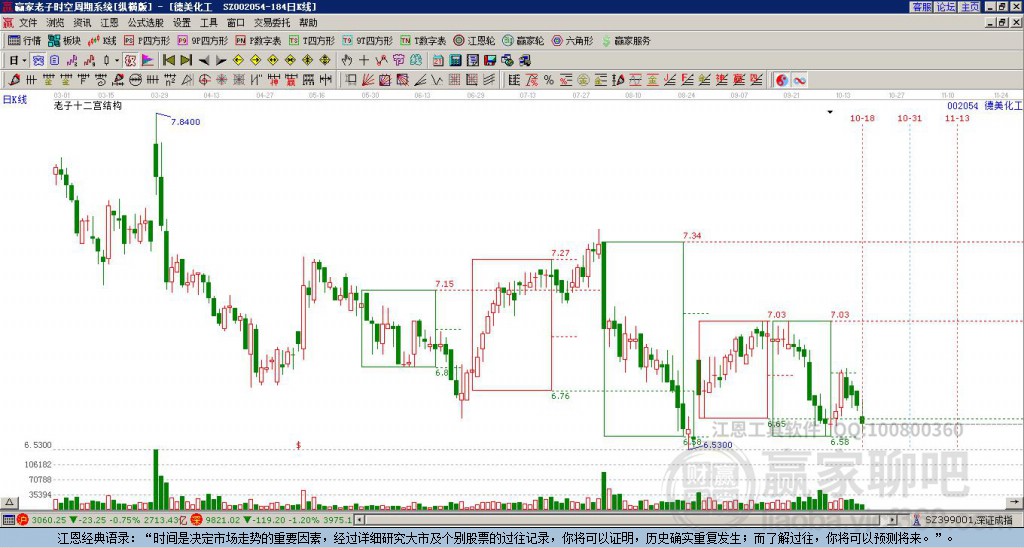Open the T数字表 tool
The image size is (1024, 548).
[423, 40]
